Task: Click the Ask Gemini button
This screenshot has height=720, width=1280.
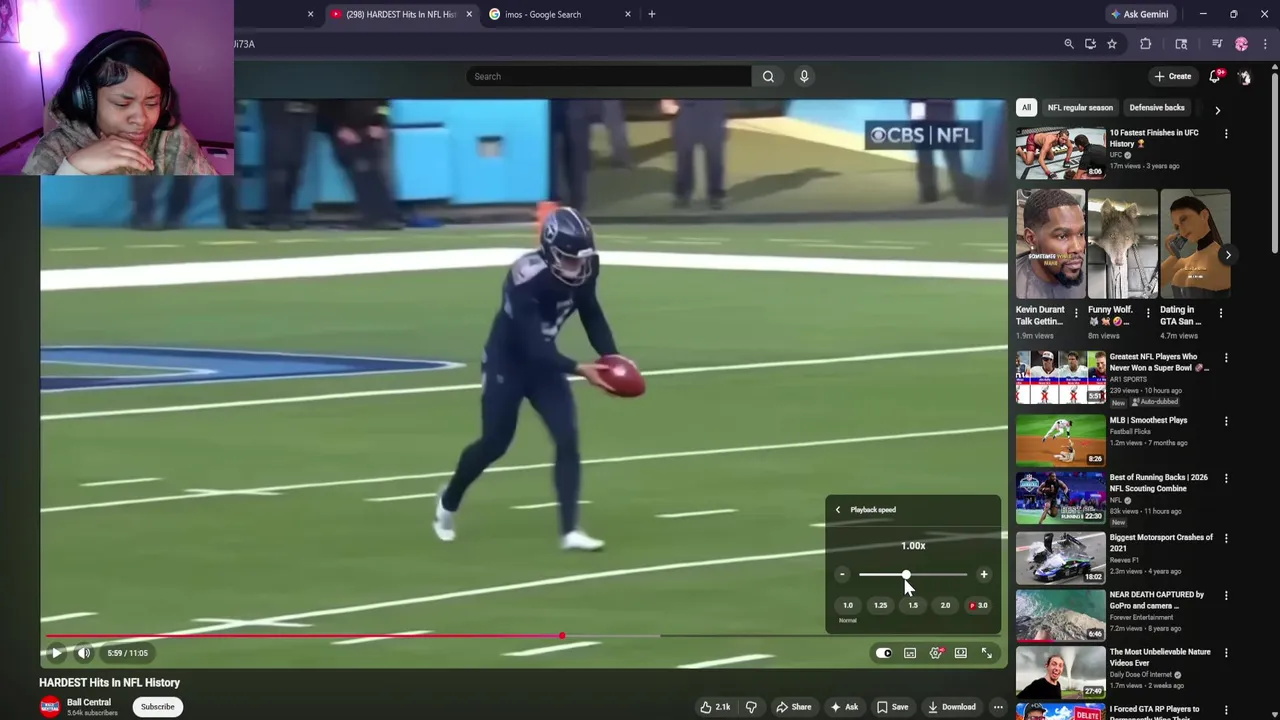Action: tap(1139, 14)
